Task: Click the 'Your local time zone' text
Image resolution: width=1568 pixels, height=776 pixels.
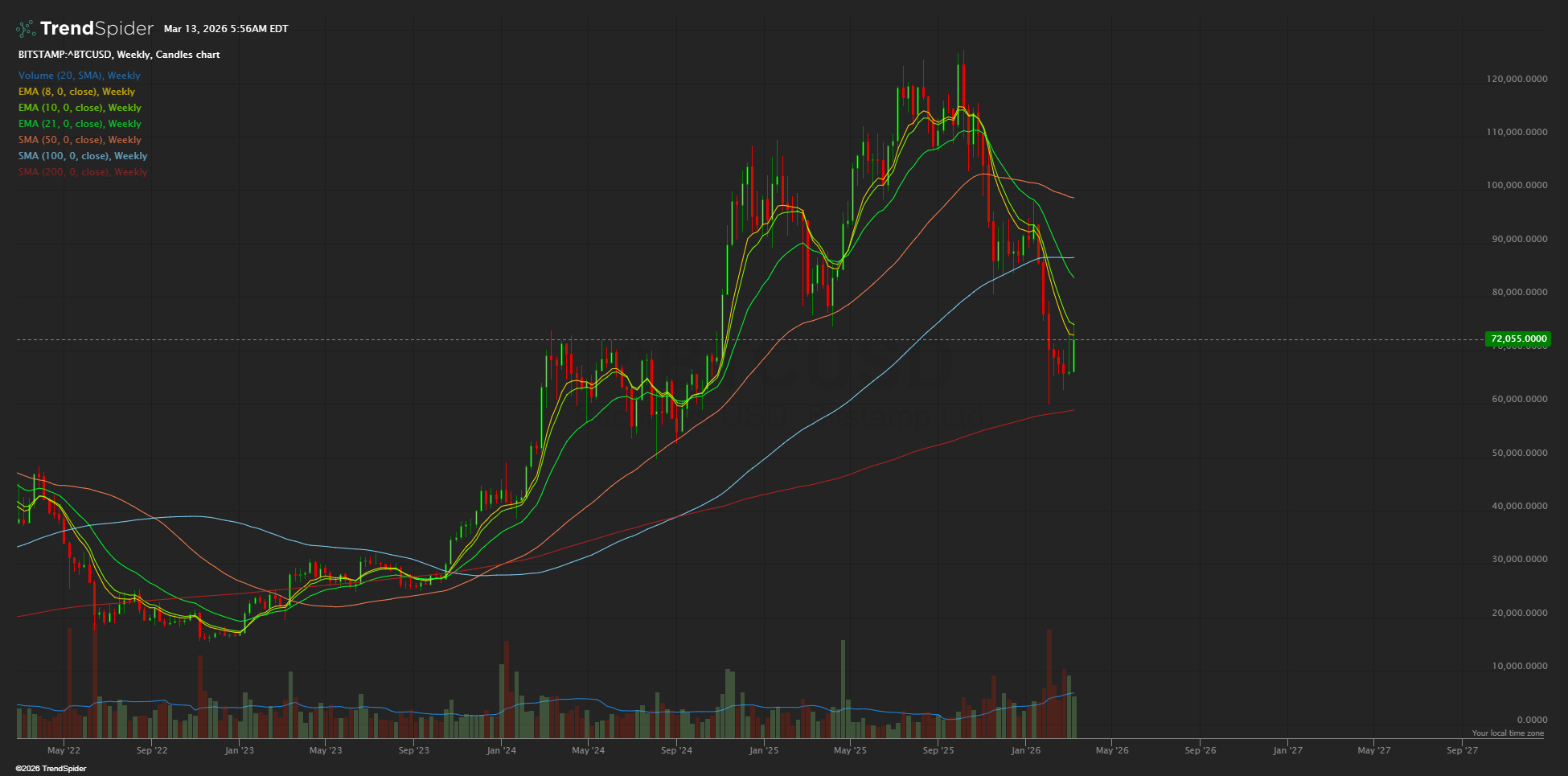Action: [x=1507, y=733]
